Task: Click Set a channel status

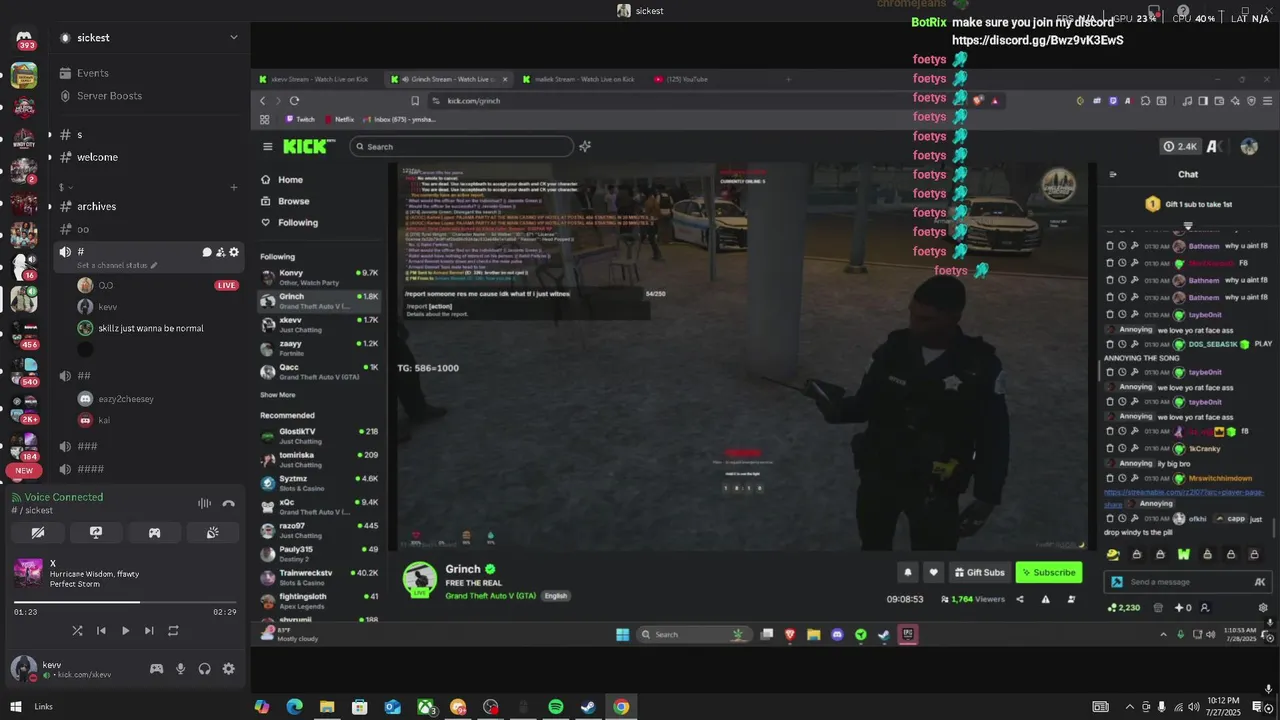Action: point(117,266)
